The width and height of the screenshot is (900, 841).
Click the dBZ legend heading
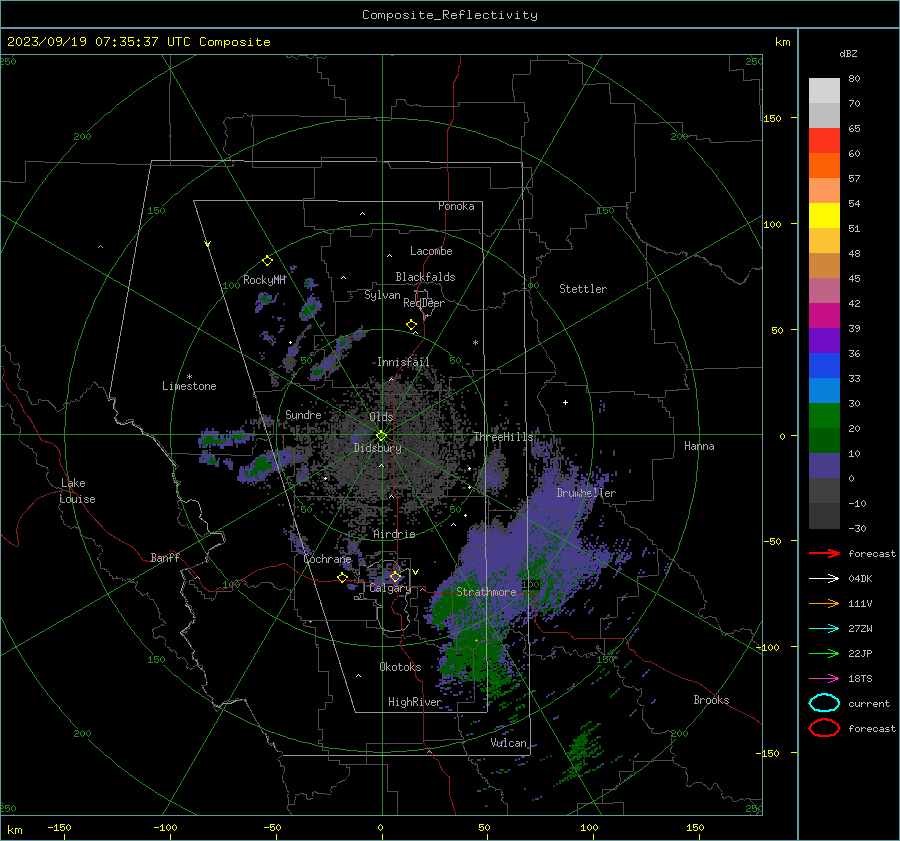tap(848, 53)
